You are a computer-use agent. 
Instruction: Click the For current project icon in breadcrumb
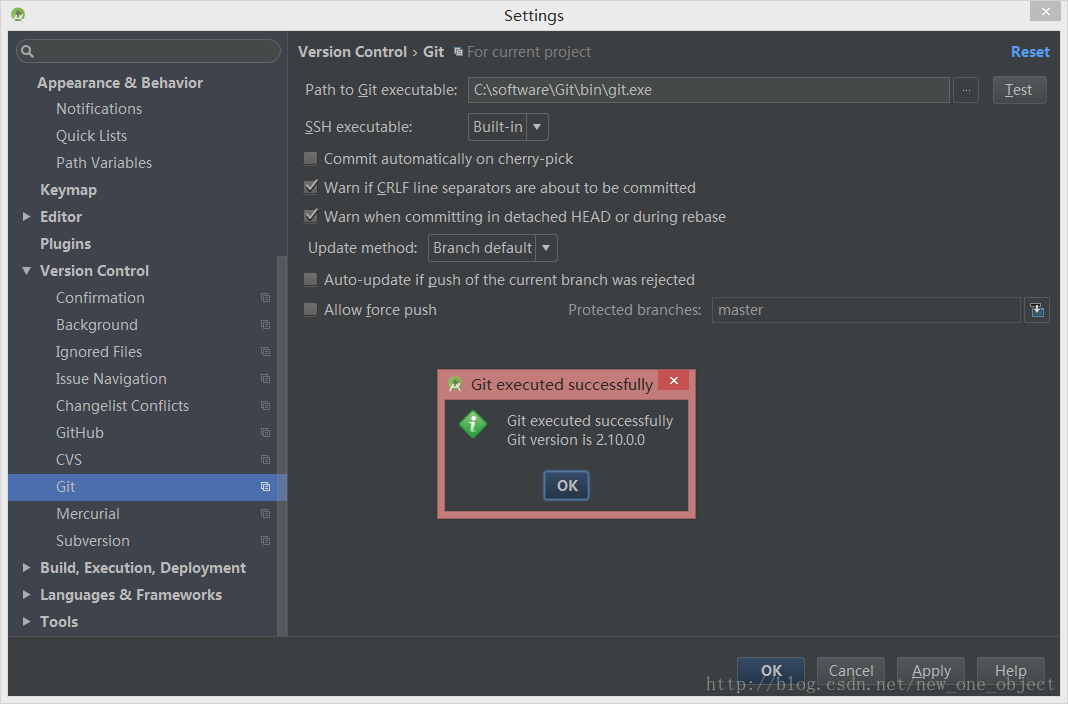coord(458,52)
